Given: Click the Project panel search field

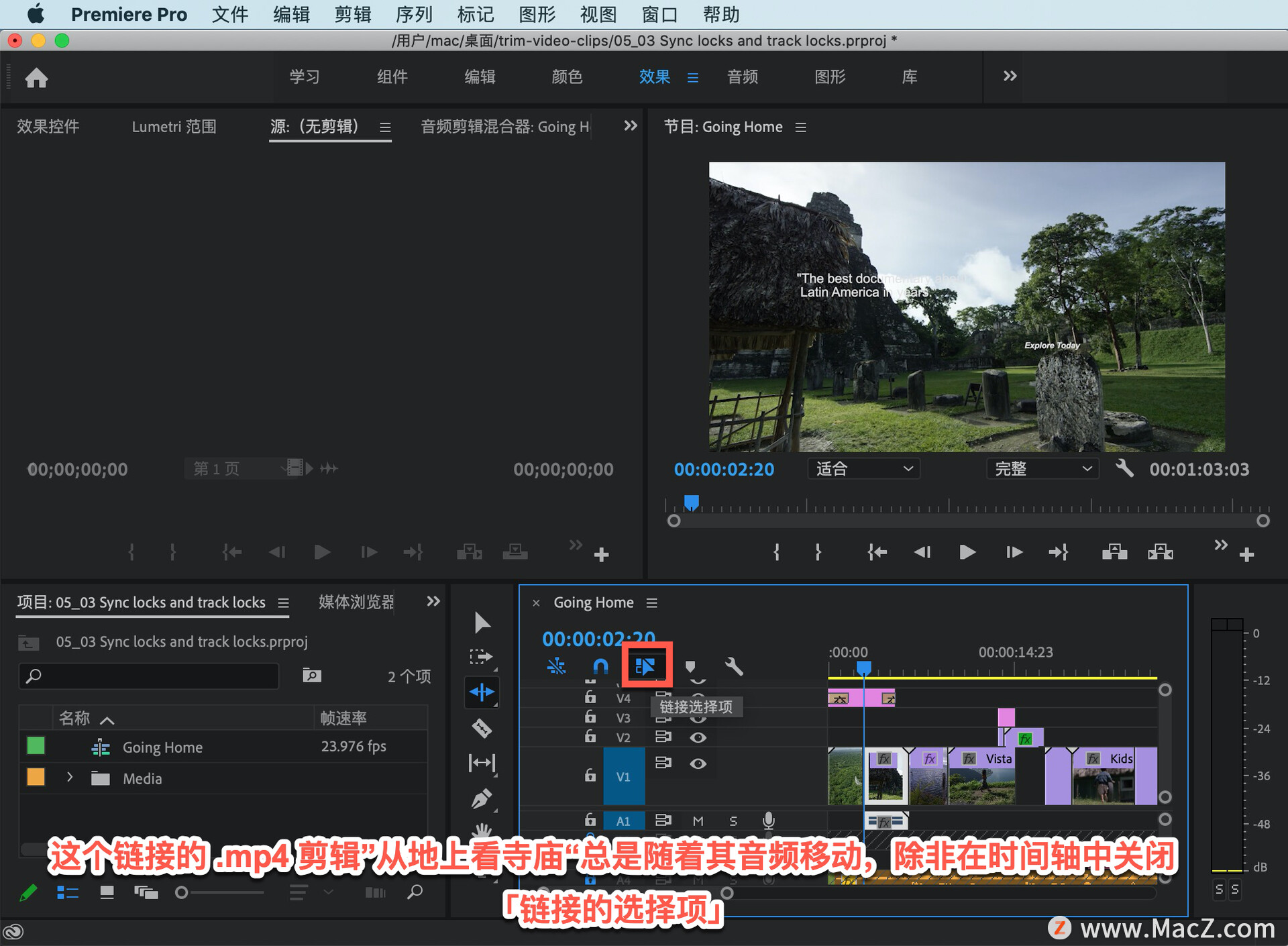Looking at the screenshot, I should pos(149,676).
